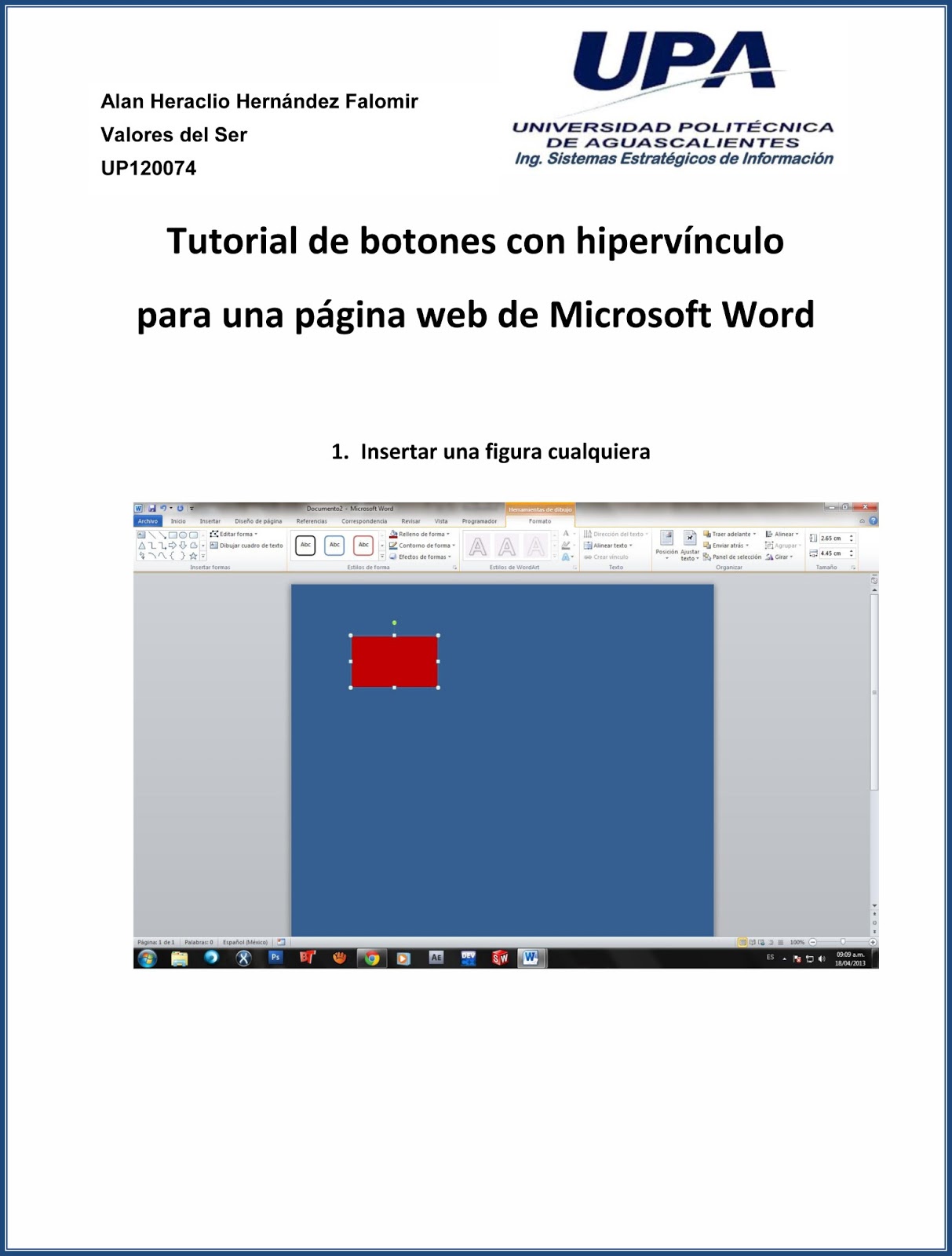Switch to the Insertar tab
The image size is (952, 1256).
pyautogui.click(x=210, y=521)
